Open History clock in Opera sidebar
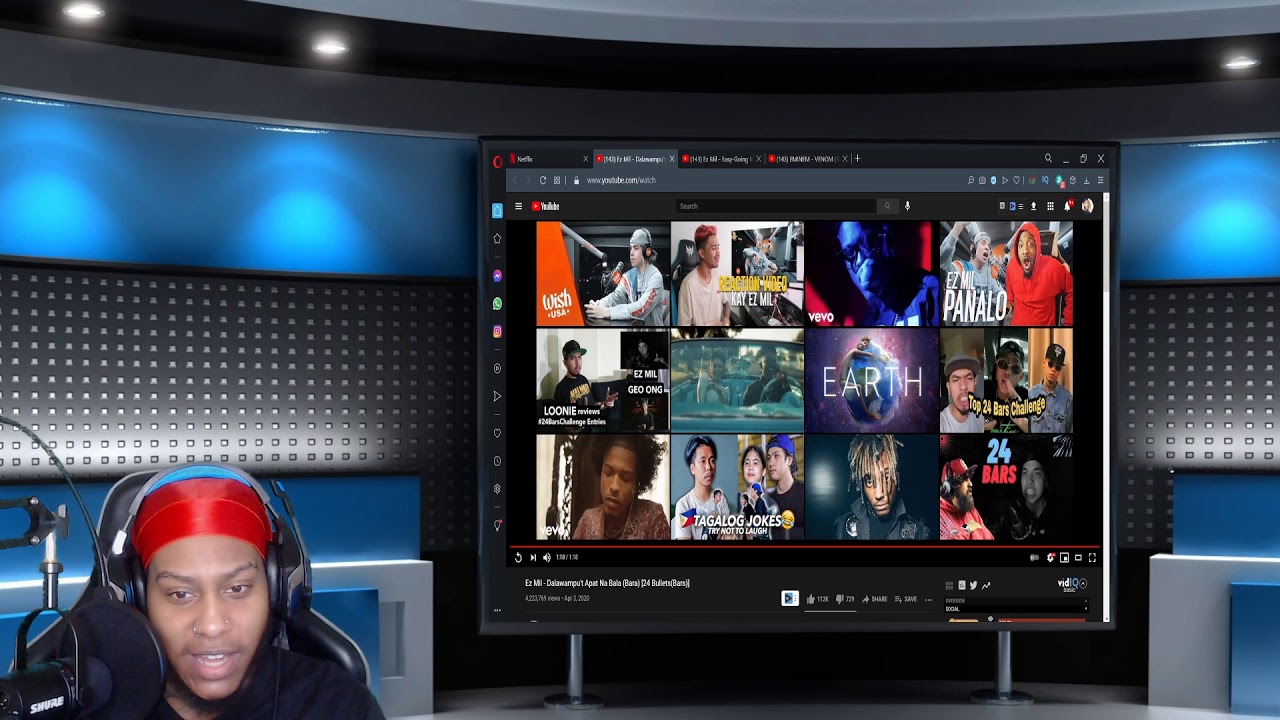The image size is (1280, 720). click(497, 461)
